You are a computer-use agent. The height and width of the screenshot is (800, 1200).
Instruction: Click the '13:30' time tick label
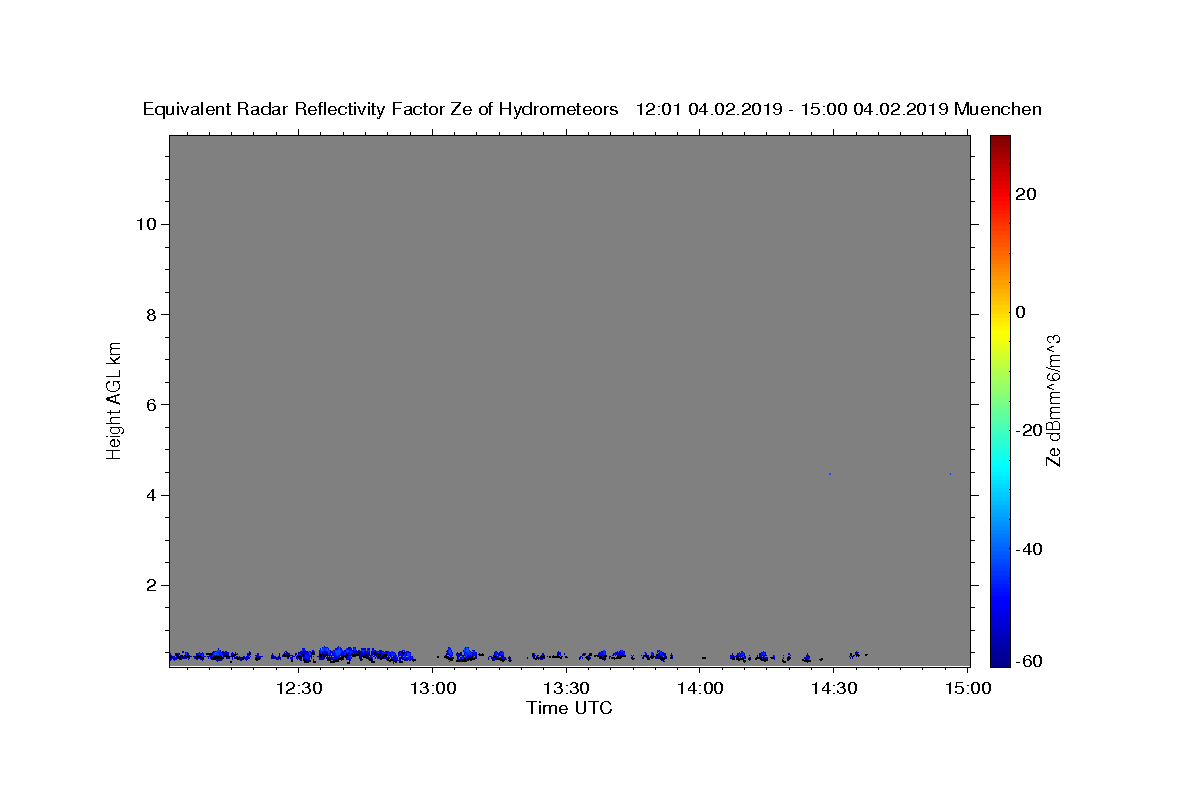coord(567,688)
